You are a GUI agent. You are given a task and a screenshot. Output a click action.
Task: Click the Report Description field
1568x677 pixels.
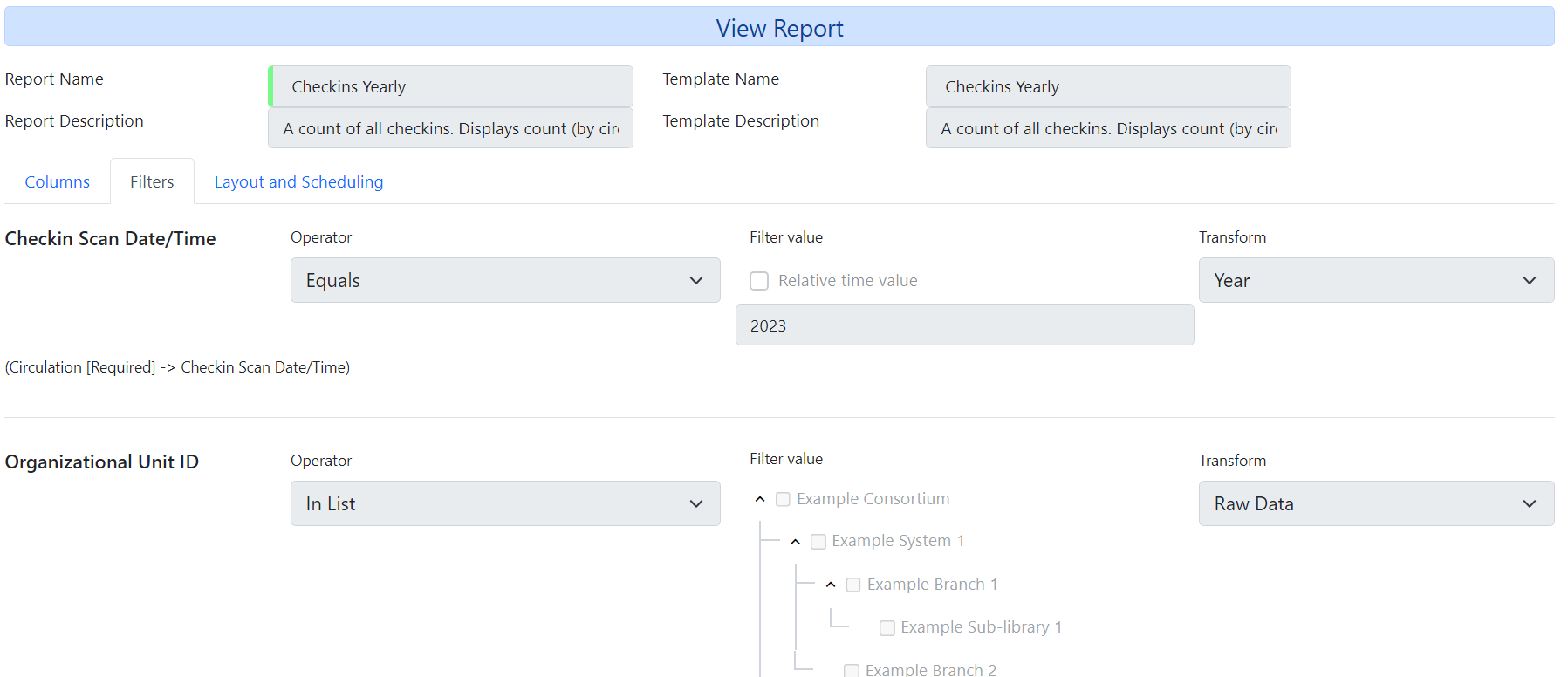click(450, 128)
